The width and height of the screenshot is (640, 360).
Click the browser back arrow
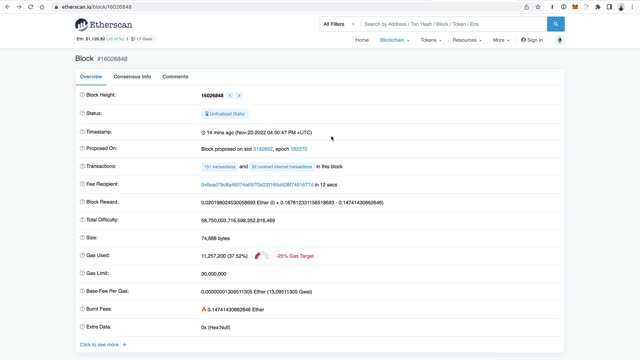[7, 7]
